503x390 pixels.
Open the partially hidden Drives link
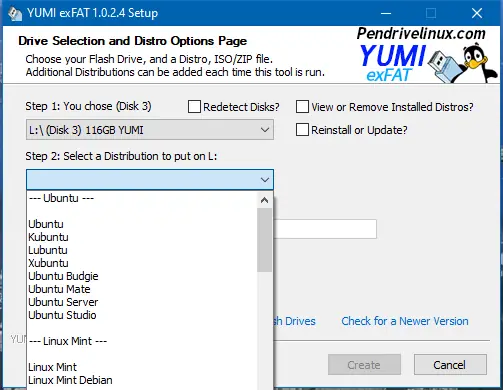point(294,321)
